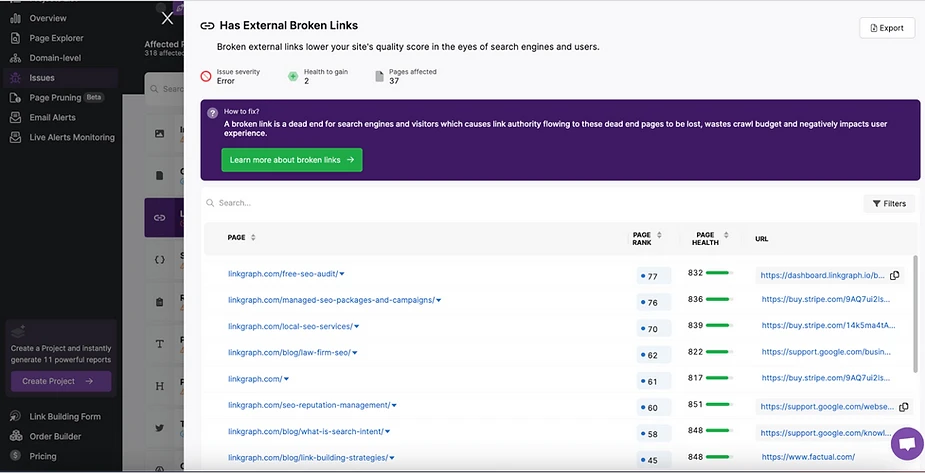Open Link Building Form
This screenshot has height=473, width=925.
(x=65, y=416)
